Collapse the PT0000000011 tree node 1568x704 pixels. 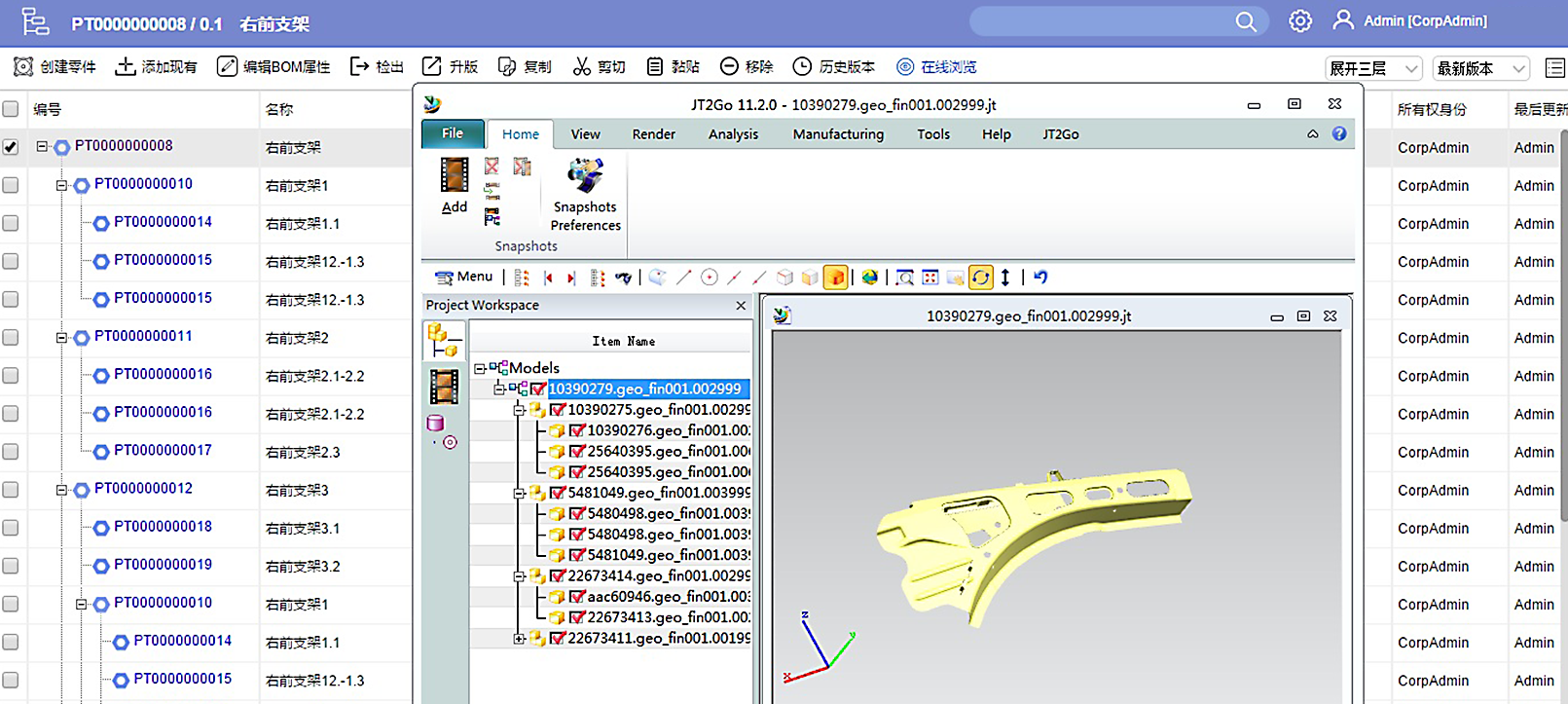[x=61, y=338]
